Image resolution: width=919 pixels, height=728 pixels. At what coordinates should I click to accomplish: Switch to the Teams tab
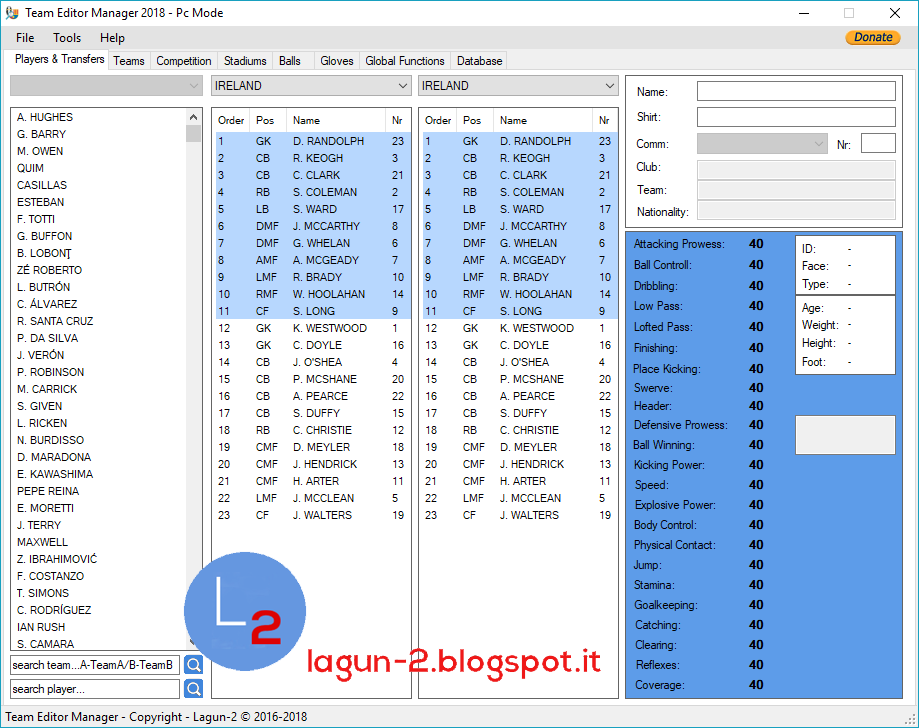[x=129, y=61]
